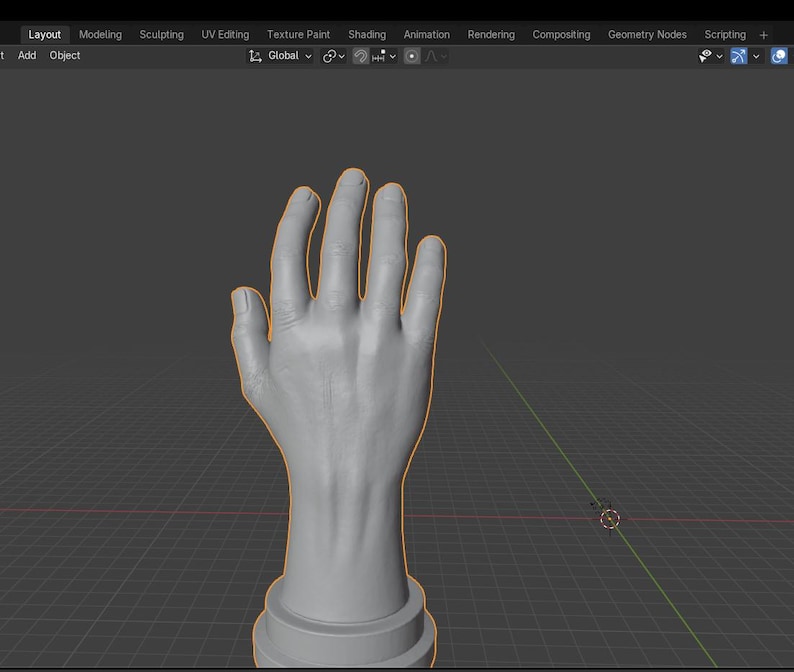Open the proportional falloff curve dropdown
This screenshot has height=672, width=794.
(435, 56)
